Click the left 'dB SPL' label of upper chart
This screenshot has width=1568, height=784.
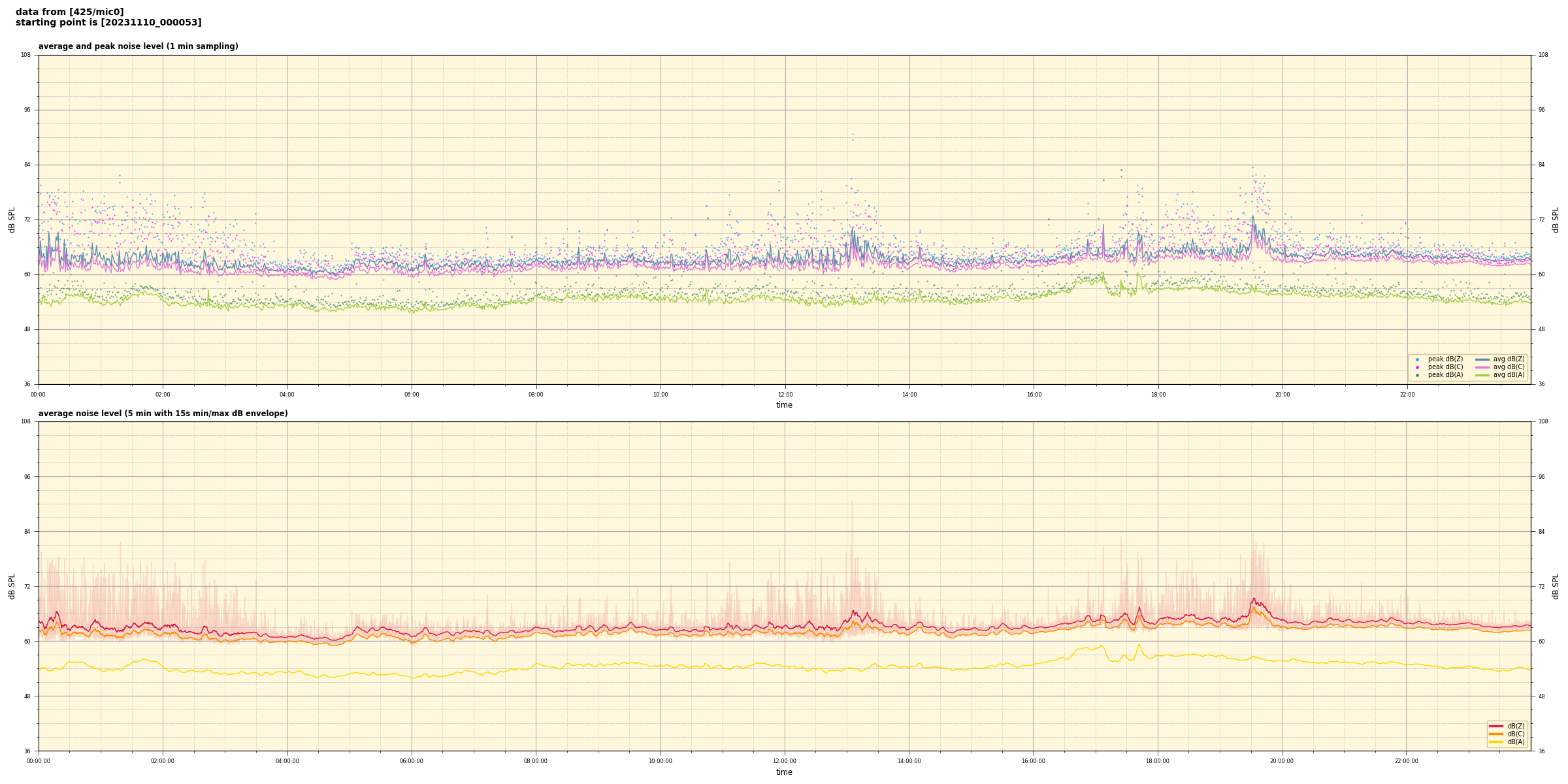click(12, 220)
